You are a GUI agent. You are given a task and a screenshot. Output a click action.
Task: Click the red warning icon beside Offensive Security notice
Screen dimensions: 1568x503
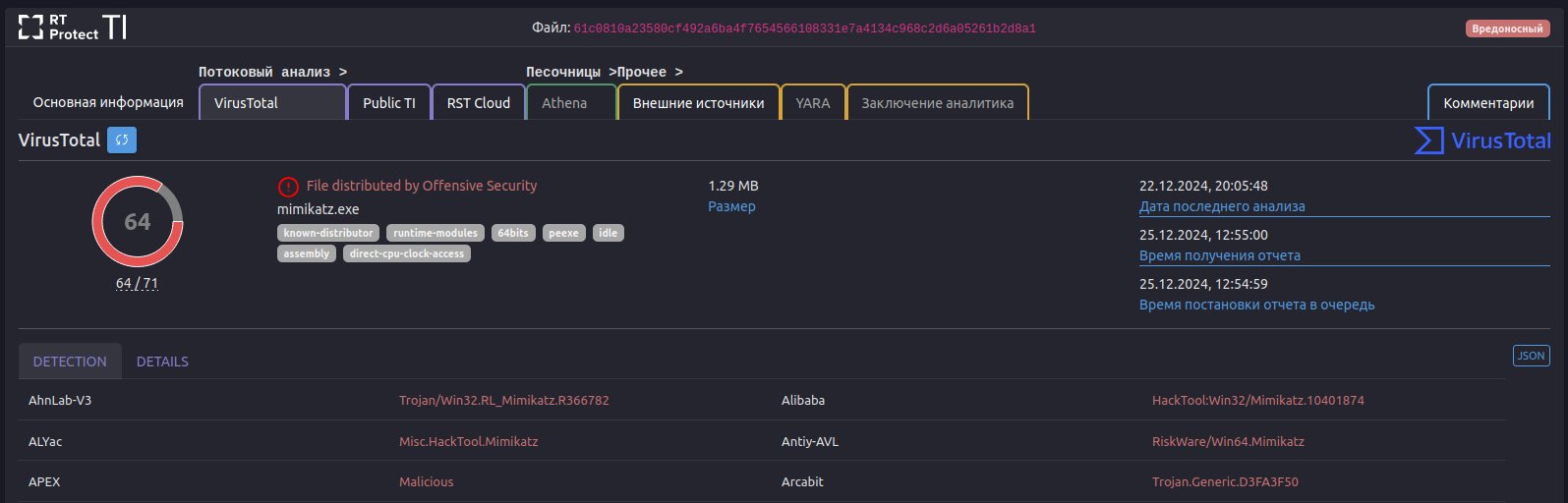point(288,187)
